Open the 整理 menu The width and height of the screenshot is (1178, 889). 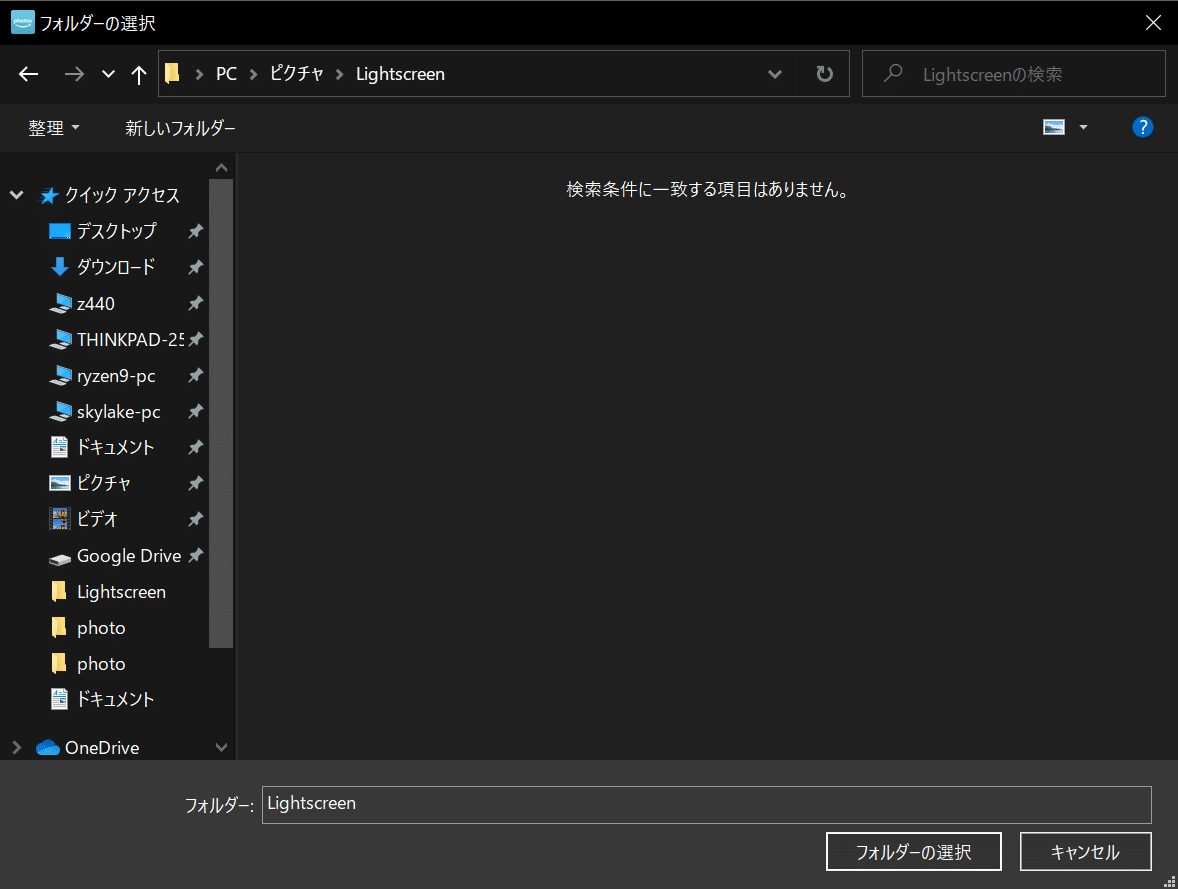(53, 128)
